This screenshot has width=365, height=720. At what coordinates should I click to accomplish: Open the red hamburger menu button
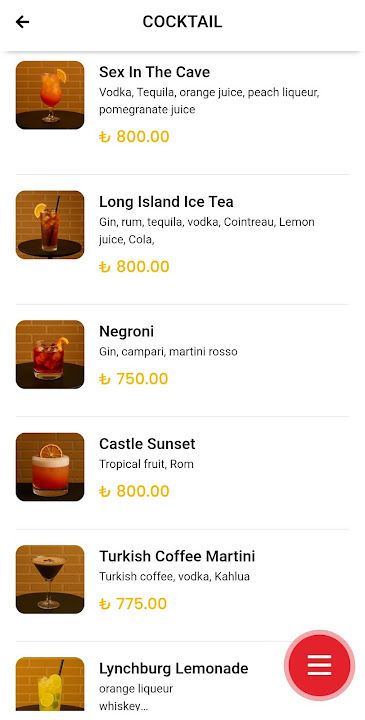point(320,665)
